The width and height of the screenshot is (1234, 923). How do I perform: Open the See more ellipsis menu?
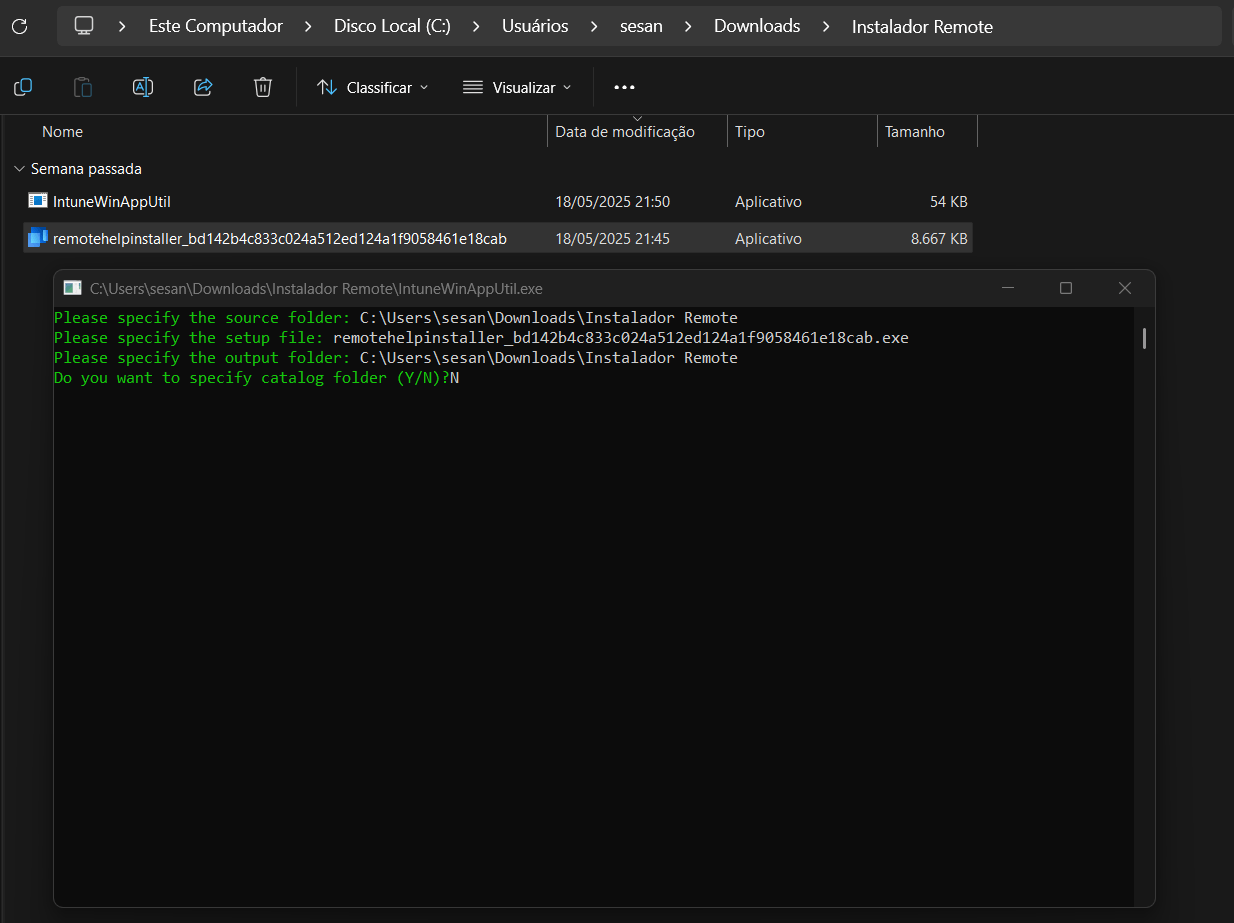pos(624,88)
